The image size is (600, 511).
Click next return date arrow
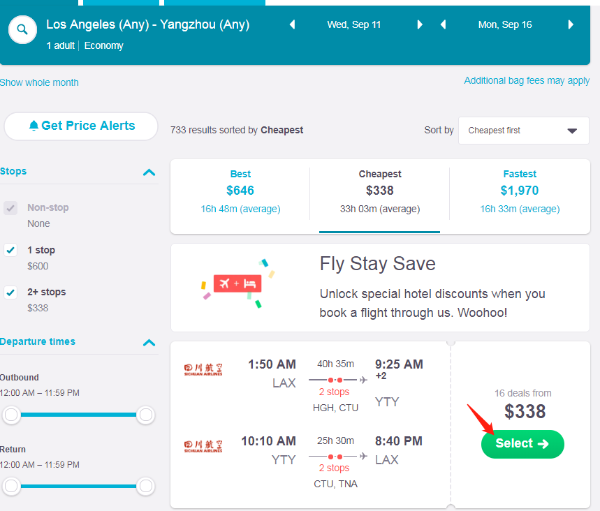pos(570,24)
